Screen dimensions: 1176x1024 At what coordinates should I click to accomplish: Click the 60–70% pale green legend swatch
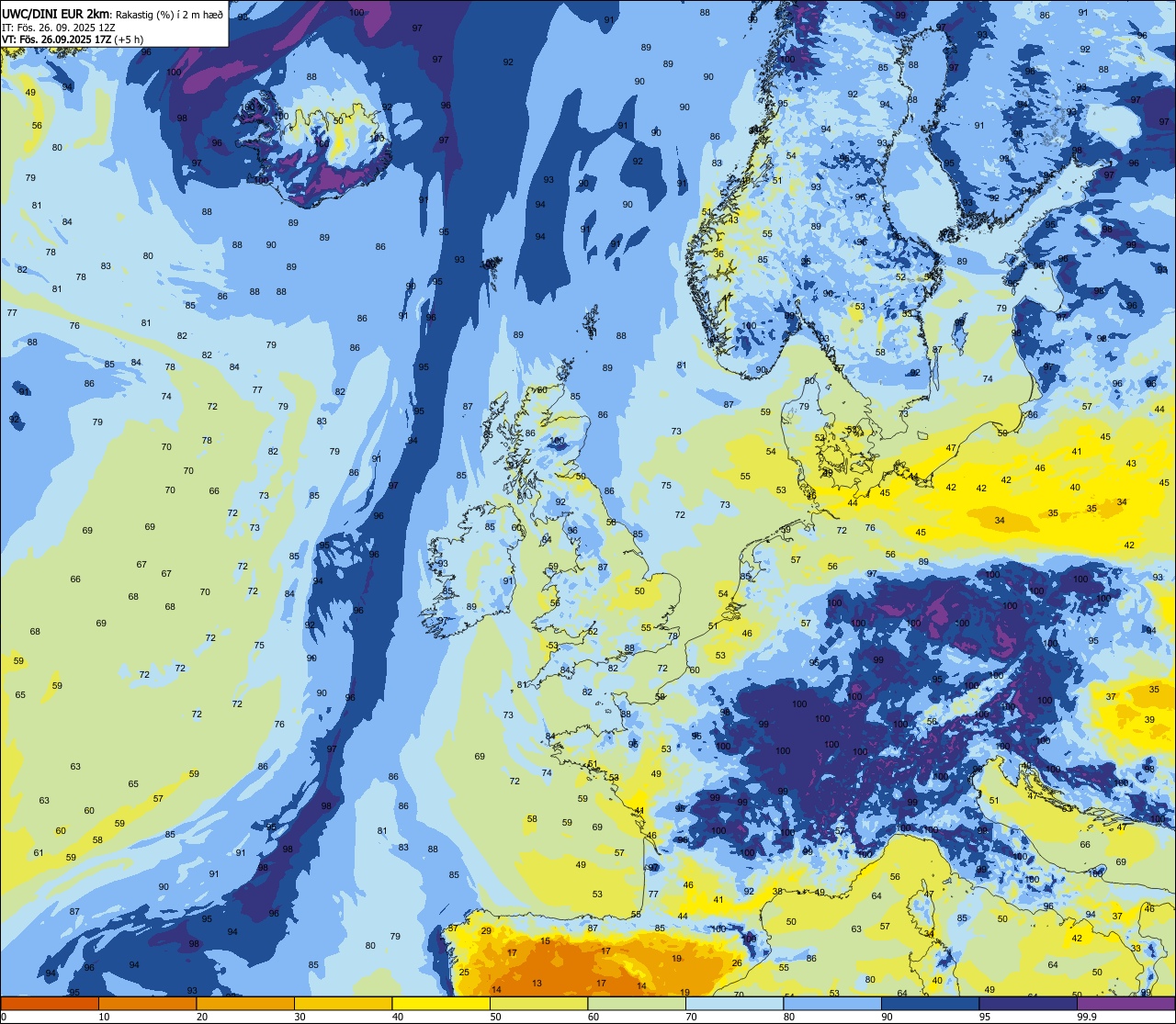point(637,1003)
